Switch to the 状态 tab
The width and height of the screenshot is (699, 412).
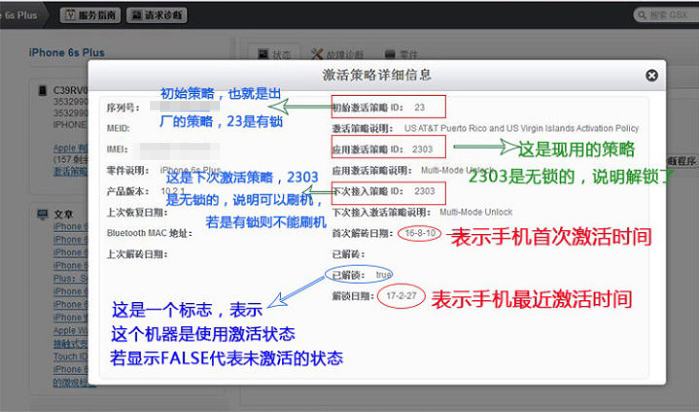pos(275,54)
